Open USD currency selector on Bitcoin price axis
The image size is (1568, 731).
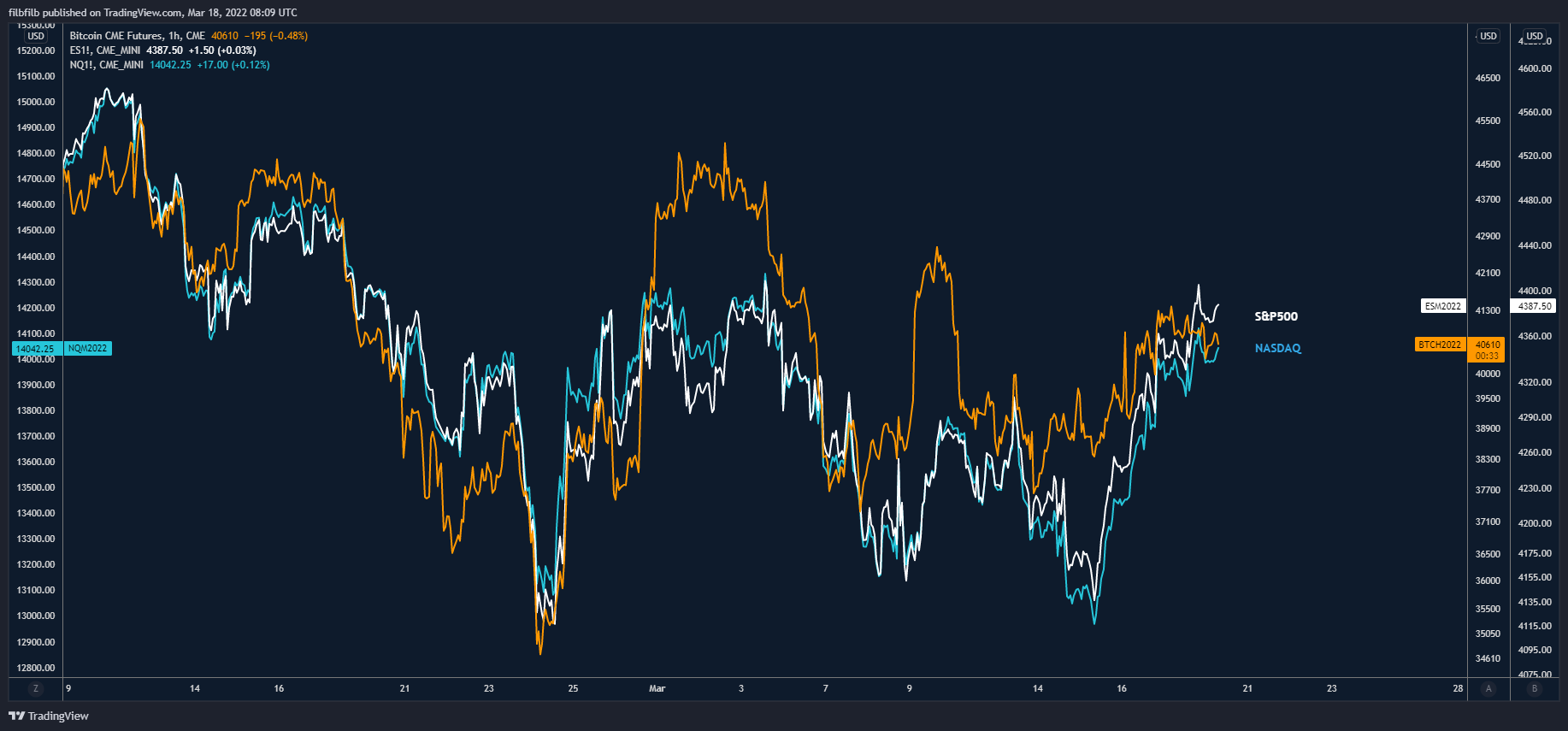click(x=1488, y=36)
